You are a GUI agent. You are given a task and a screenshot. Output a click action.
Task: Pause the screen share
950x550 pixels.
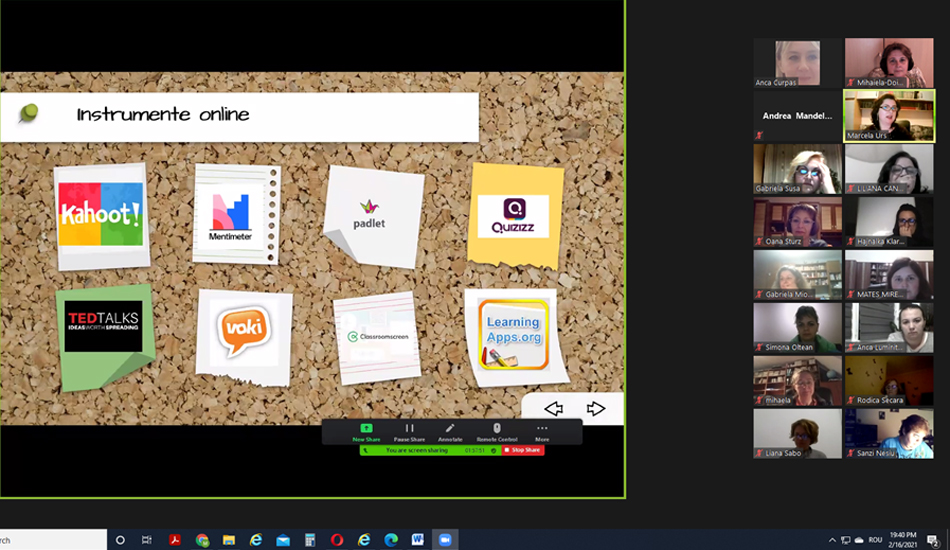(410, 432)
